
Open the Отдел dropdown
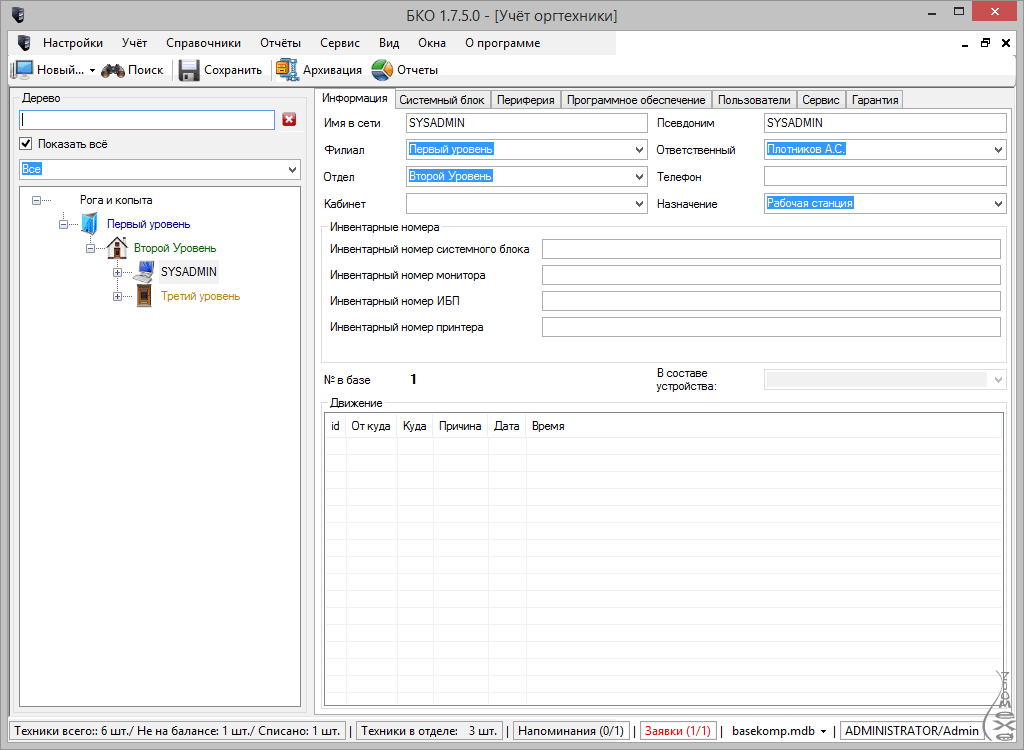click(x=639, y=176)
